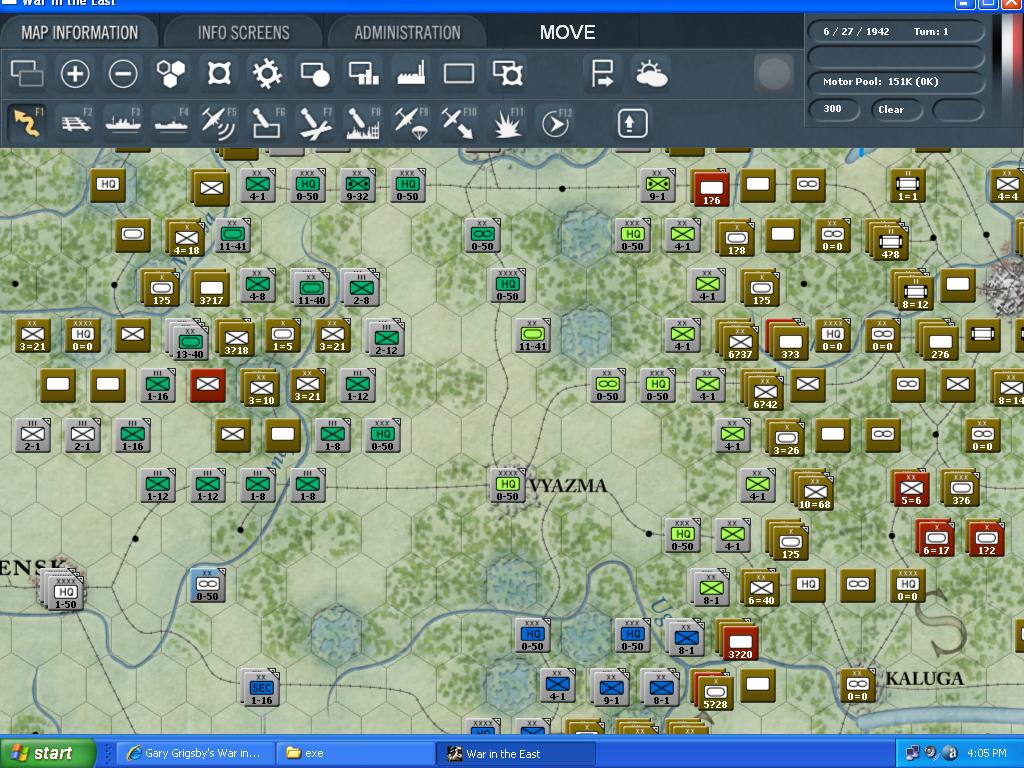1024x768 pixels.
Task: Select the F4 amphibious ship mode icon
Action: click(171, 123)
